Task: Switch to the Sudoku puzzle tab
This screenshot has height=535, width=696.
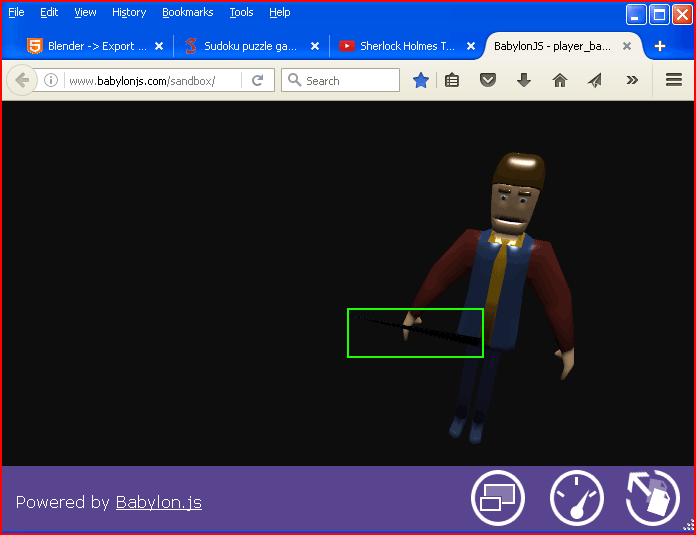Action: point(248,46)
